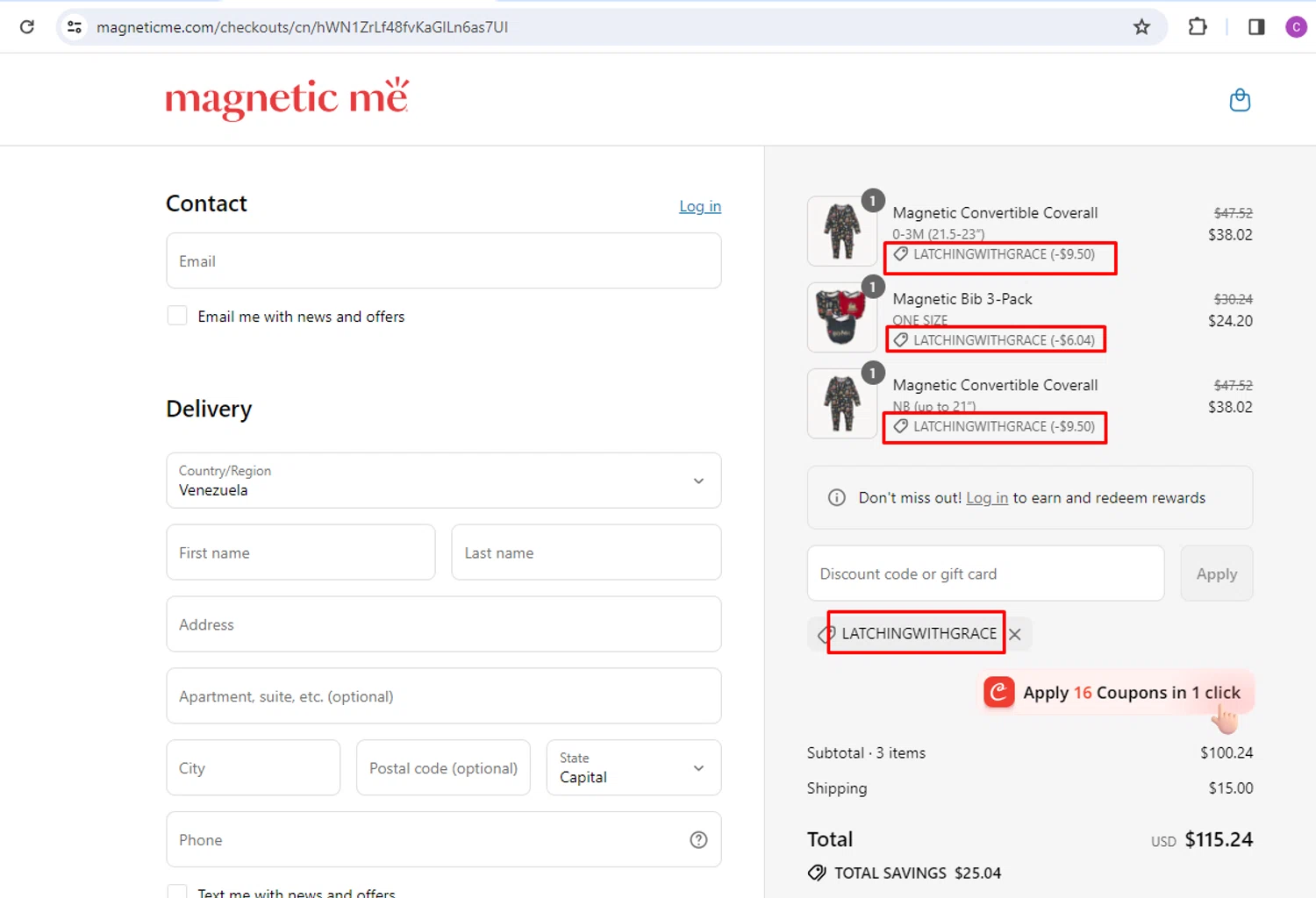This screenshot has height=898, width=1316.
Task: Click the total savings tag icon
Action: tap(817, 873)
